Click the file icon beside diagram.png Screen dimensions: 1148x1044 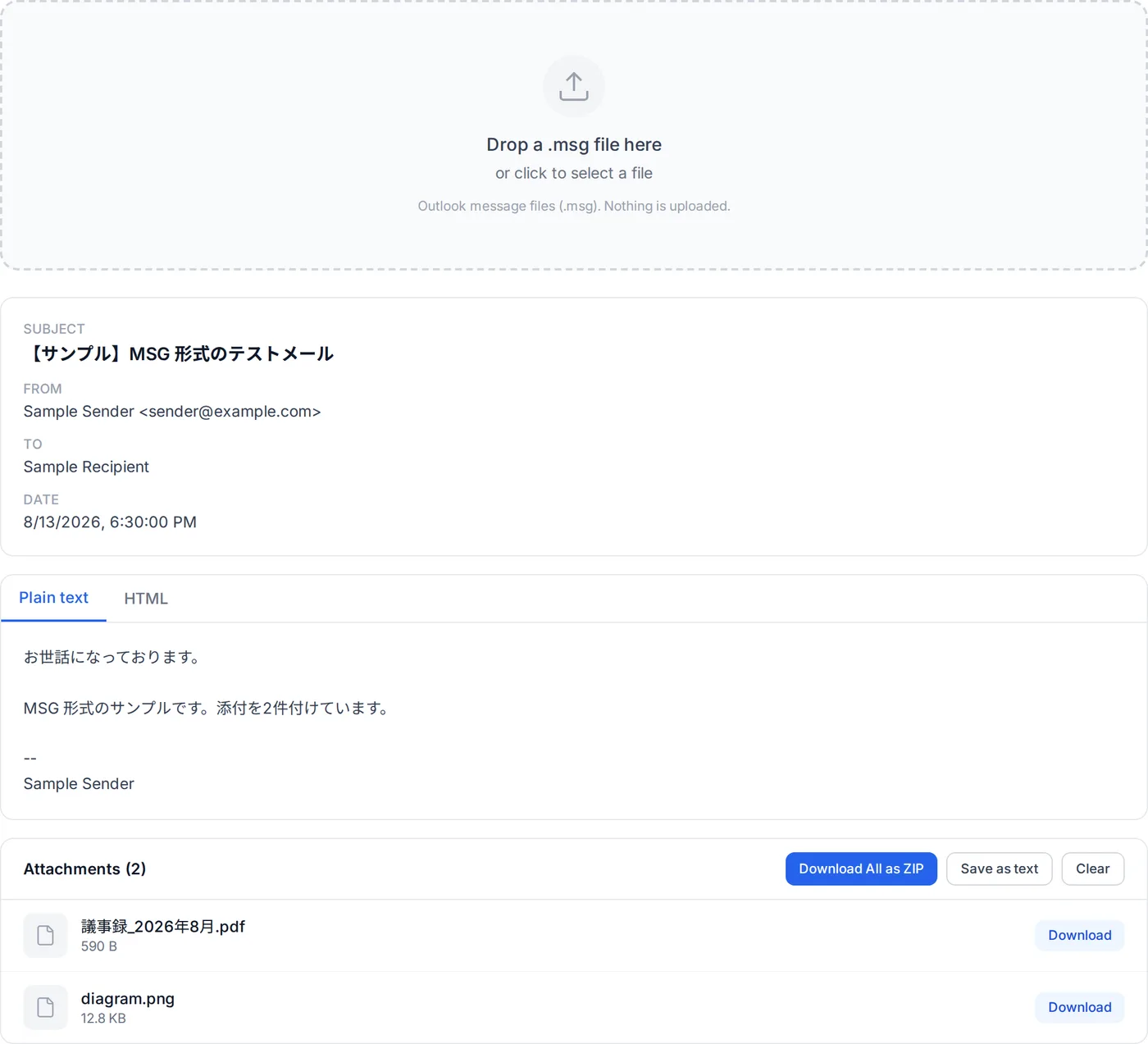[45, 1007]
